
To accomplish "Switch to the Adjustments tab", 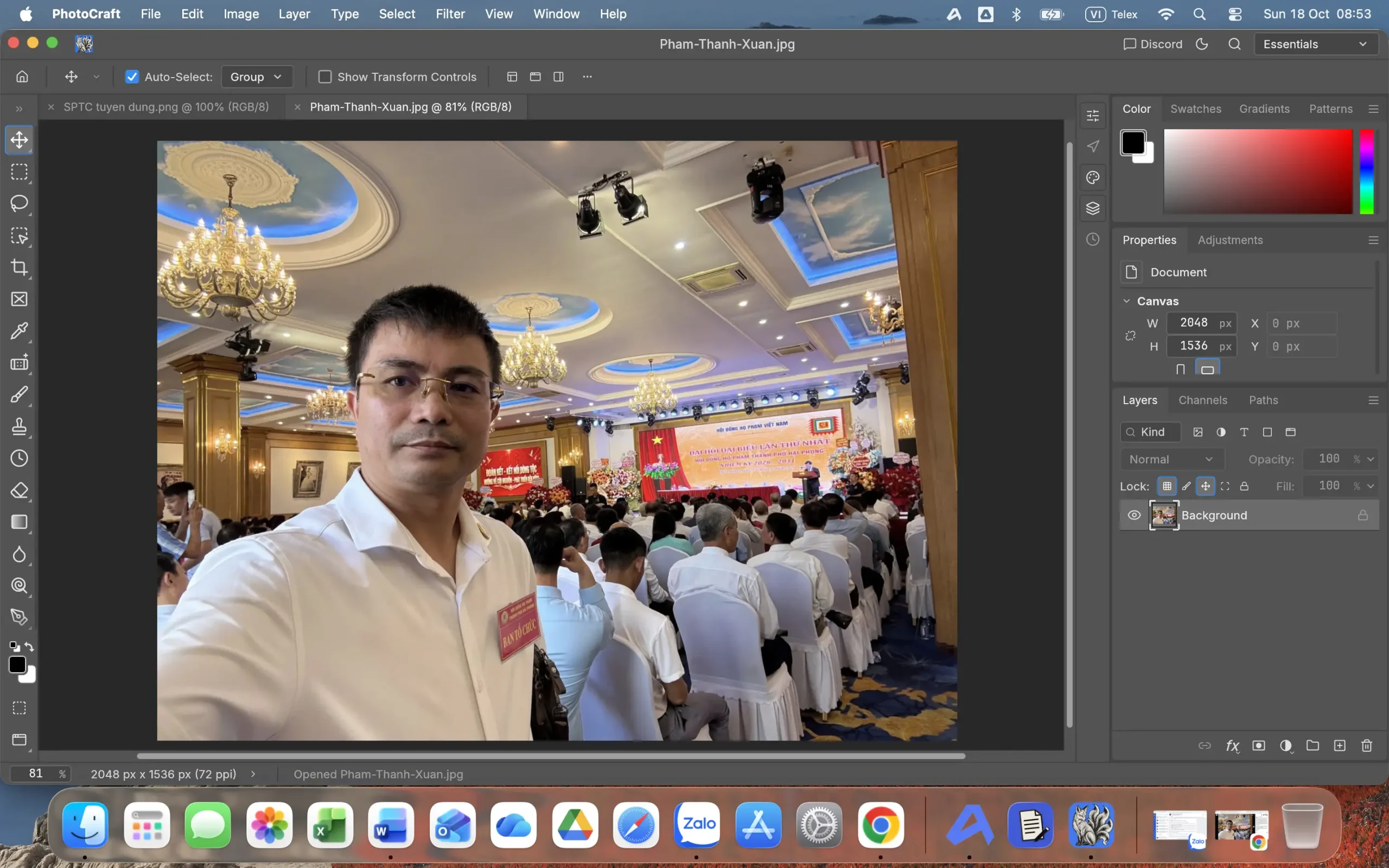I will [x=1230, y=240].
